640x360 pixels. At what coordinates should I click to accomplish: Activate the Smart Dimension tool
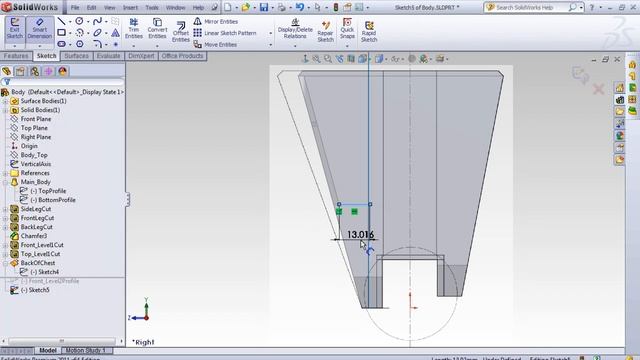(x=40, y=29)
